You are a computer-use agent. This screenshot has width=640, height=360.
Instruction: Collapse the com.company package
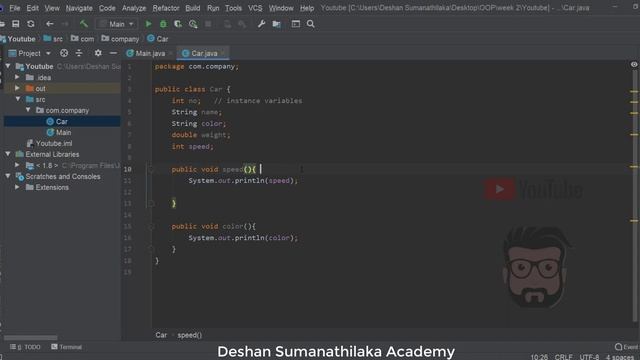pyautogui.click(x=28, y=110)
